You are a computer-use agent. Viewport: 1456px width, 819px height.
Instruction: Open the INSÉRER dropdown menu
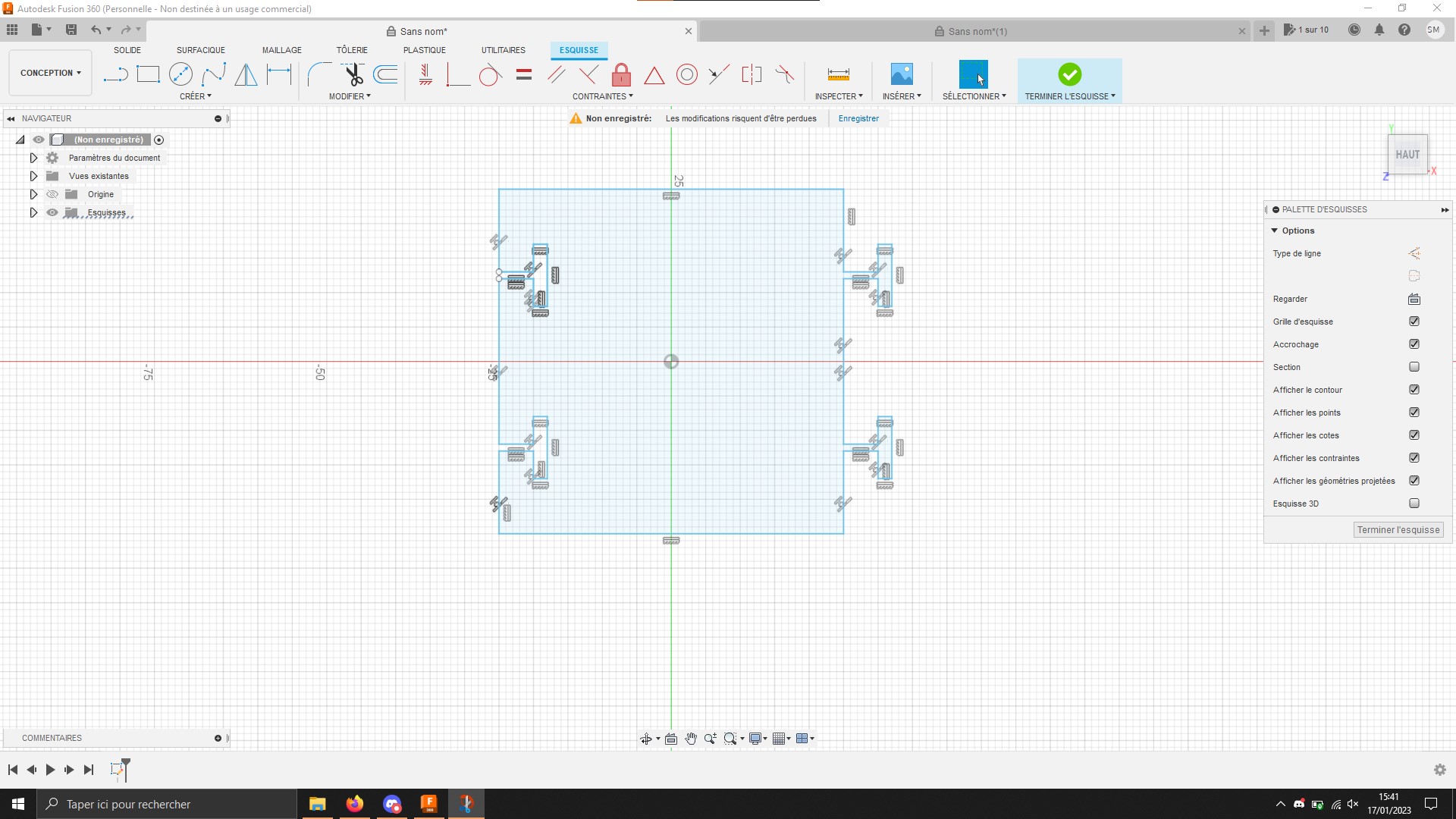pos(902,96)
